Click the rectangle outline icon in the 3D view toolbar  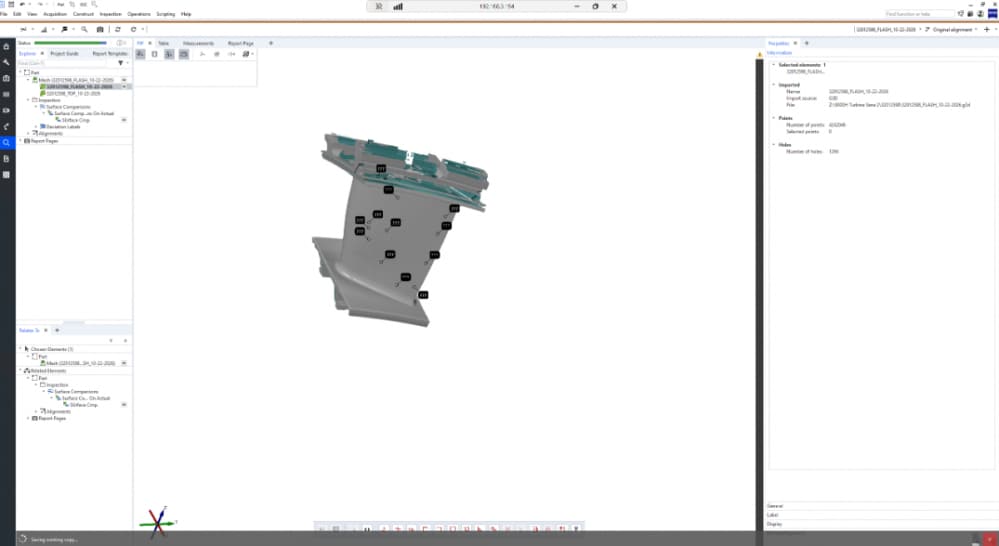point(154,54)
